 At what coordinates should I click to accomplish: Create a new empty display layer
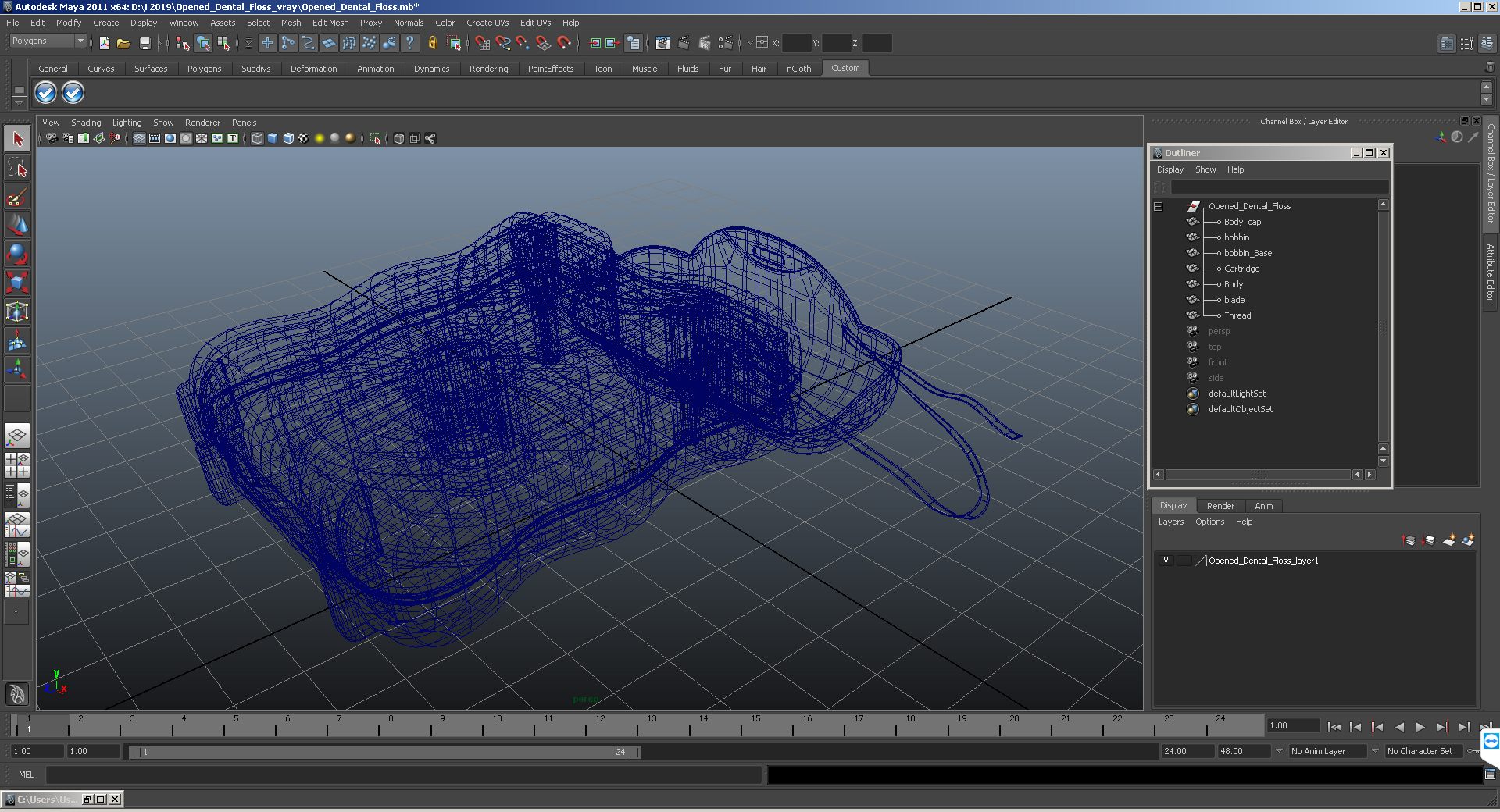coord(1449,540)
